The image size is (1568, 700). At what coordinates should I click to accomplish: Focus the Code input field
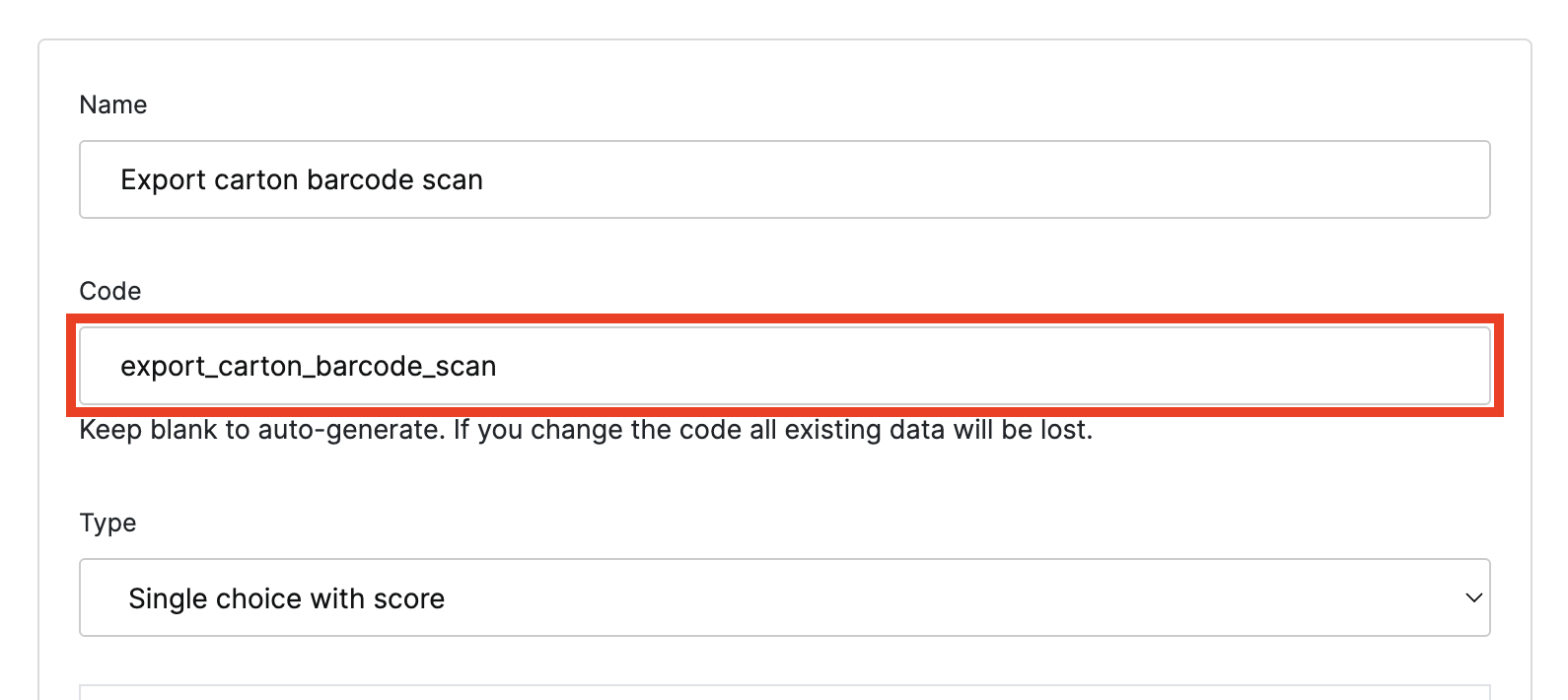pyautogui.click(x=784, y=366)
